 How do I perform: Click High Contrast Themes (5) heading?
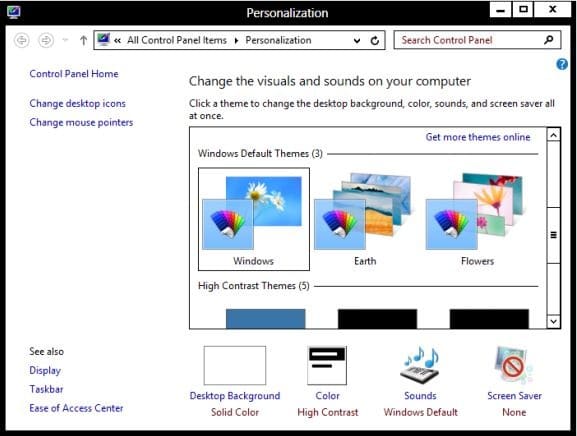click(x=254, y=286)
